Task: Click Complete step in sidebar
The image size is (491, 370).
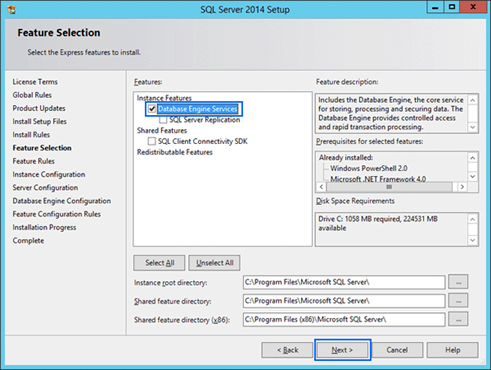Action: 28,240
